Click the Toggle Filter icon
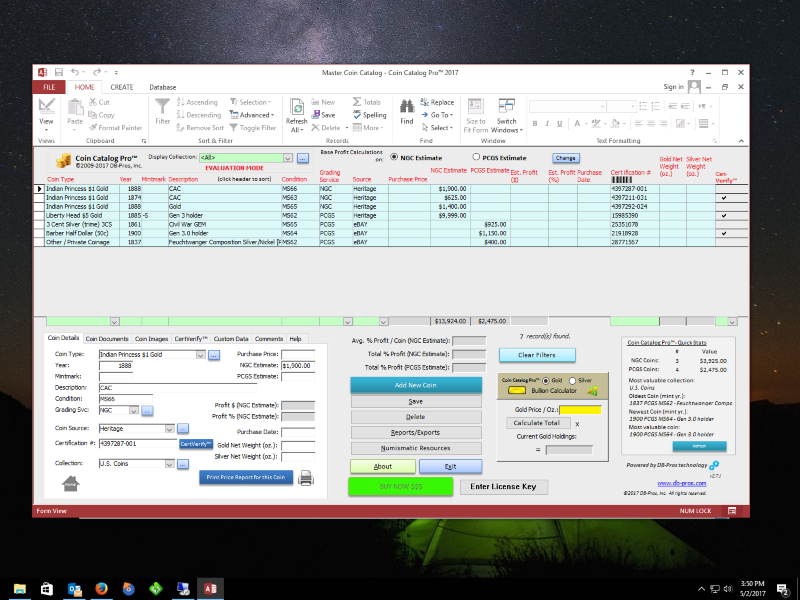The image size is (800, 600). pos(234,128)
